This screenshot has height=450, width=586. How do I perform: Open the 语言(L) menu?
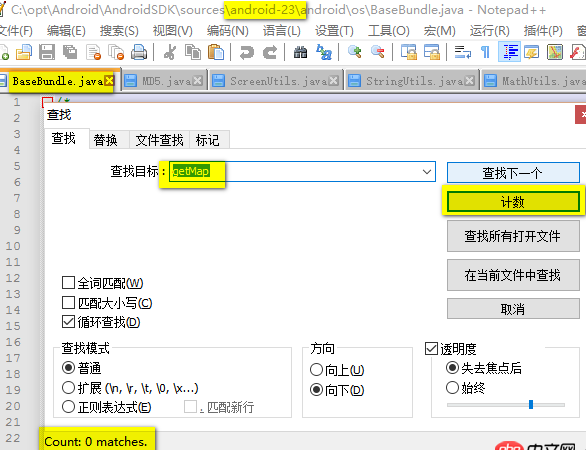tap(282, 30)
